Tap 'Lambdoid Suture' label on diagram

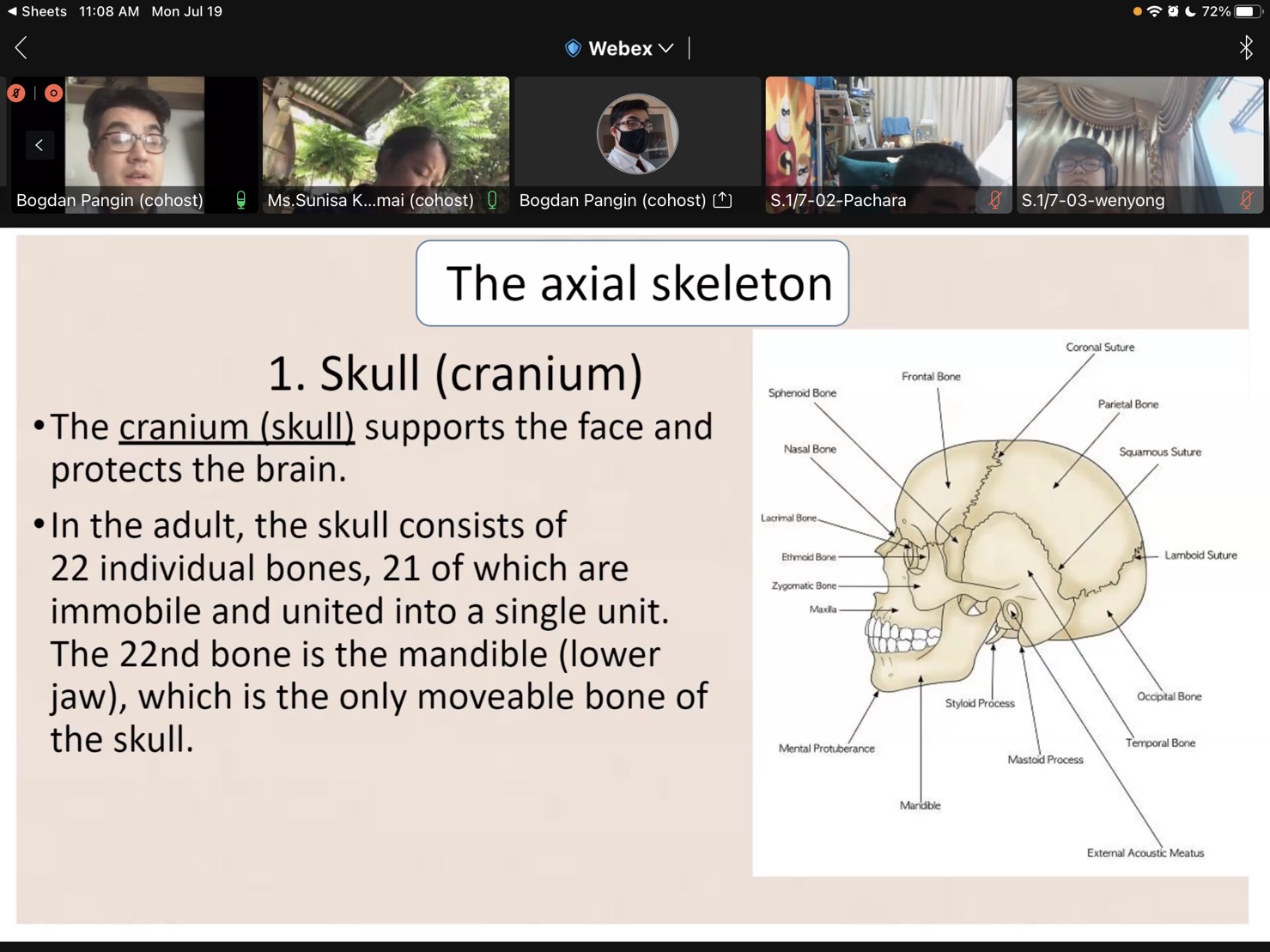(x=1200, y=555)
